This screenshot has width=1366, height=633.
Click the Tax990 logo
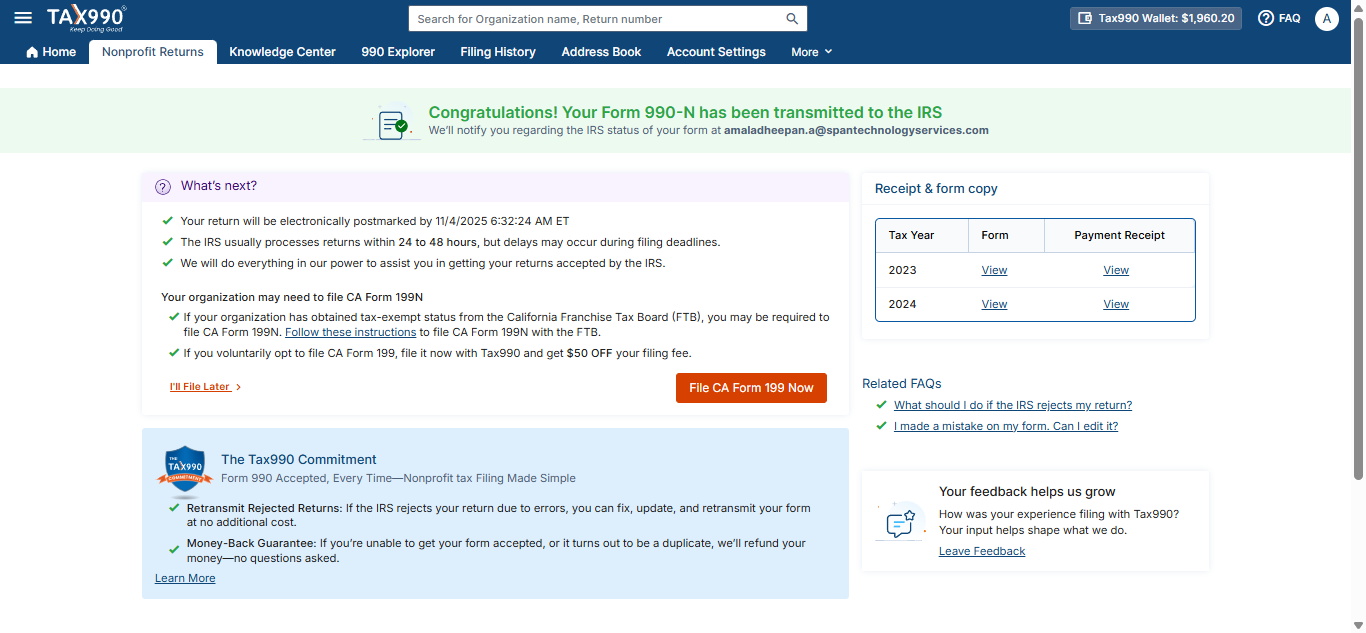(86, 18)
